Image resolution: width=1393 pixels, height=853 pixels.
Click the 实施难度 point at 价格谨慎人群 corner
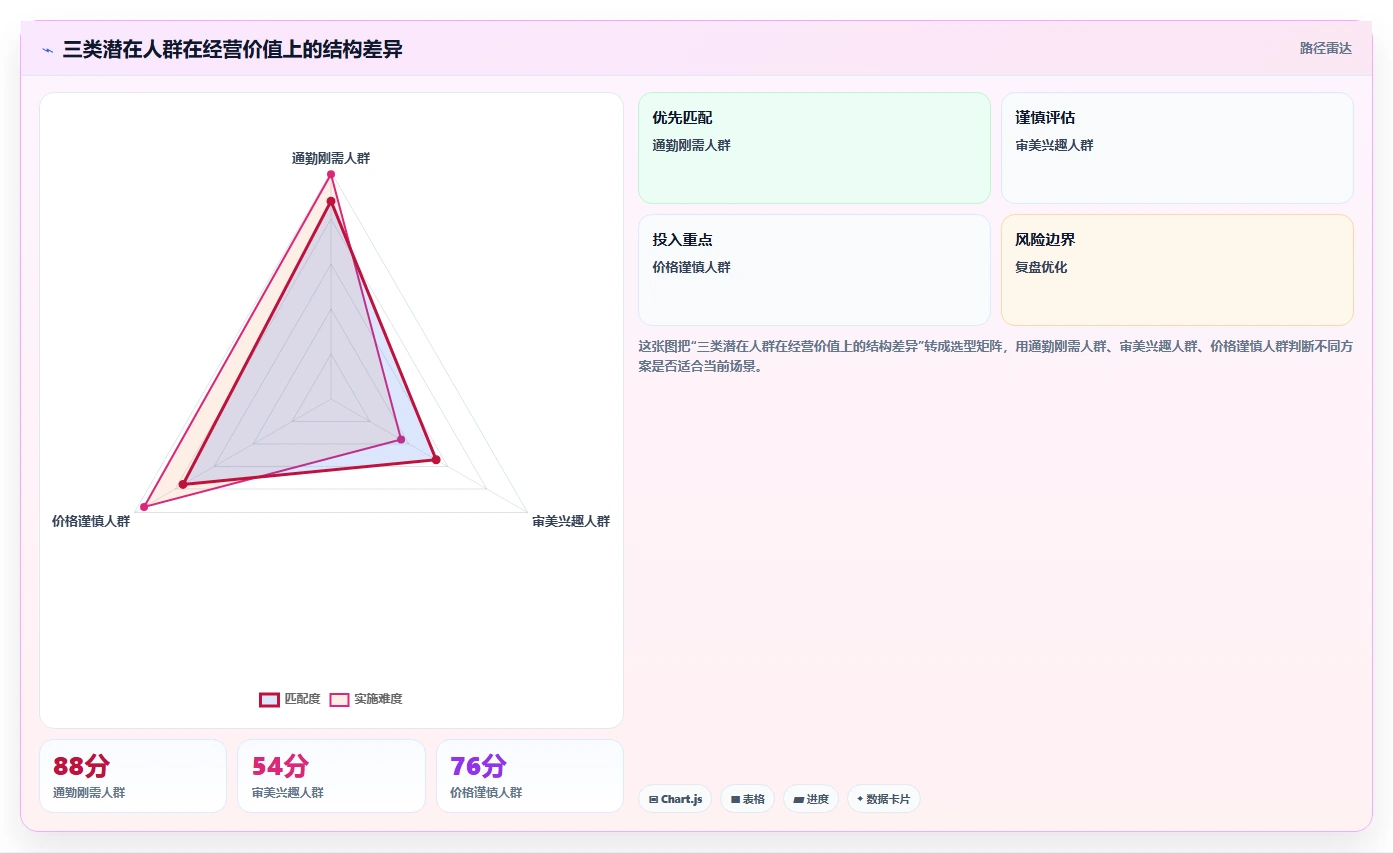tap(144, 507)
